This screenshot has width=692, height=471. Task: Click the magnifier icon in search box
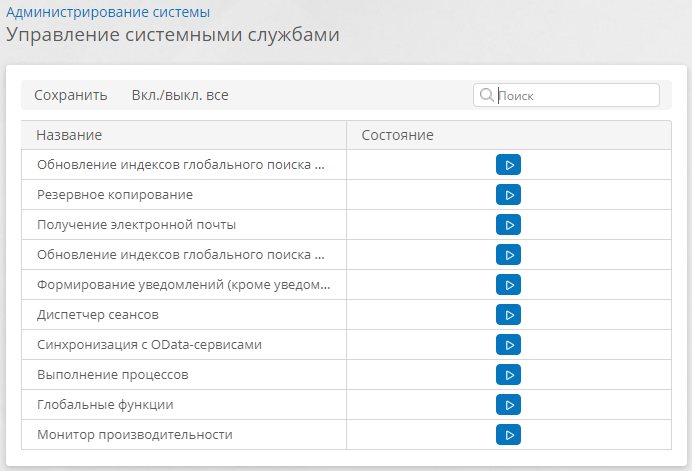[x=486, y=95]
